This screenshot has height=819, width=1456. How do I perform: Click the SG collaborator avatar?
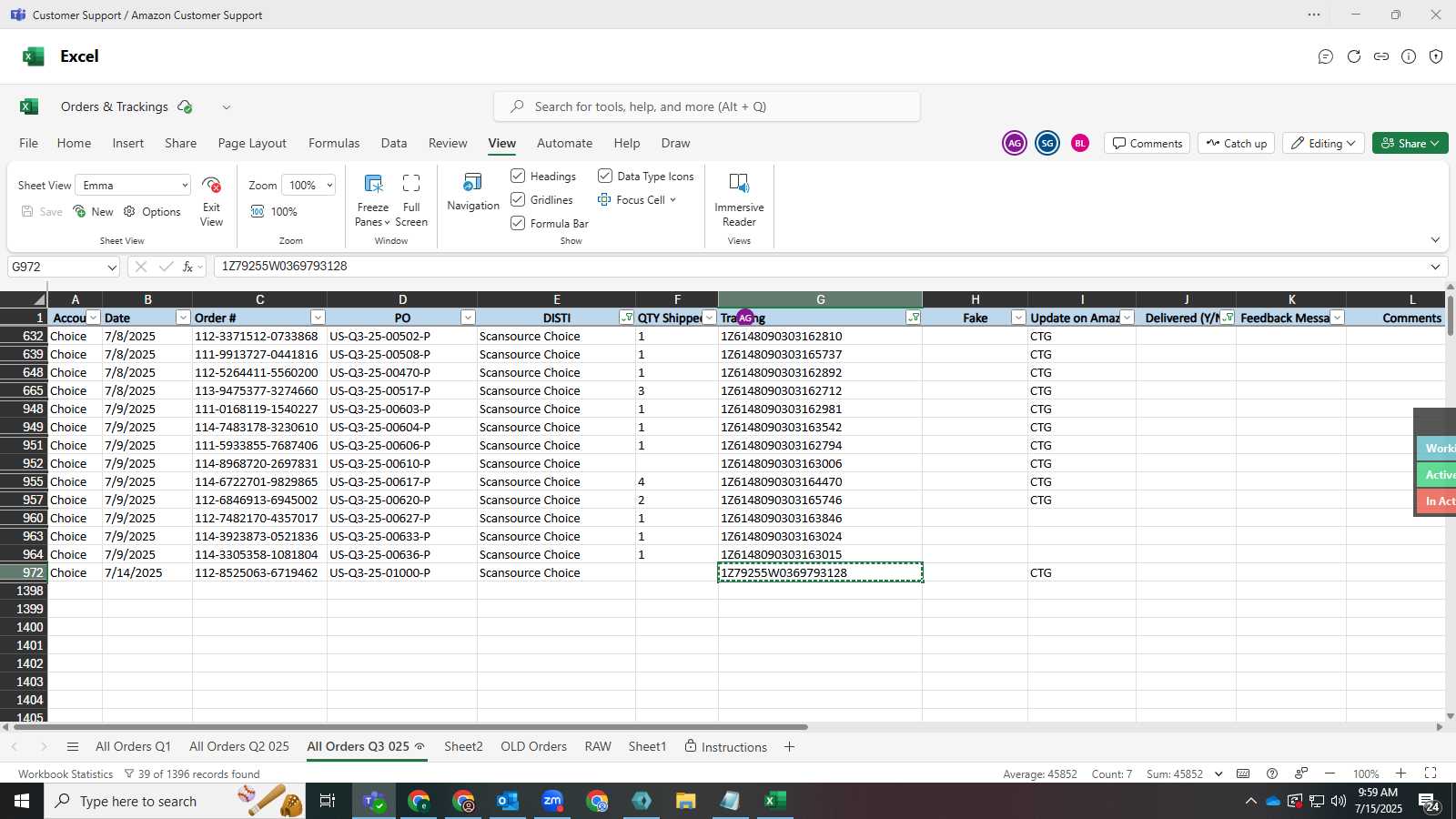coord(1047,143)
